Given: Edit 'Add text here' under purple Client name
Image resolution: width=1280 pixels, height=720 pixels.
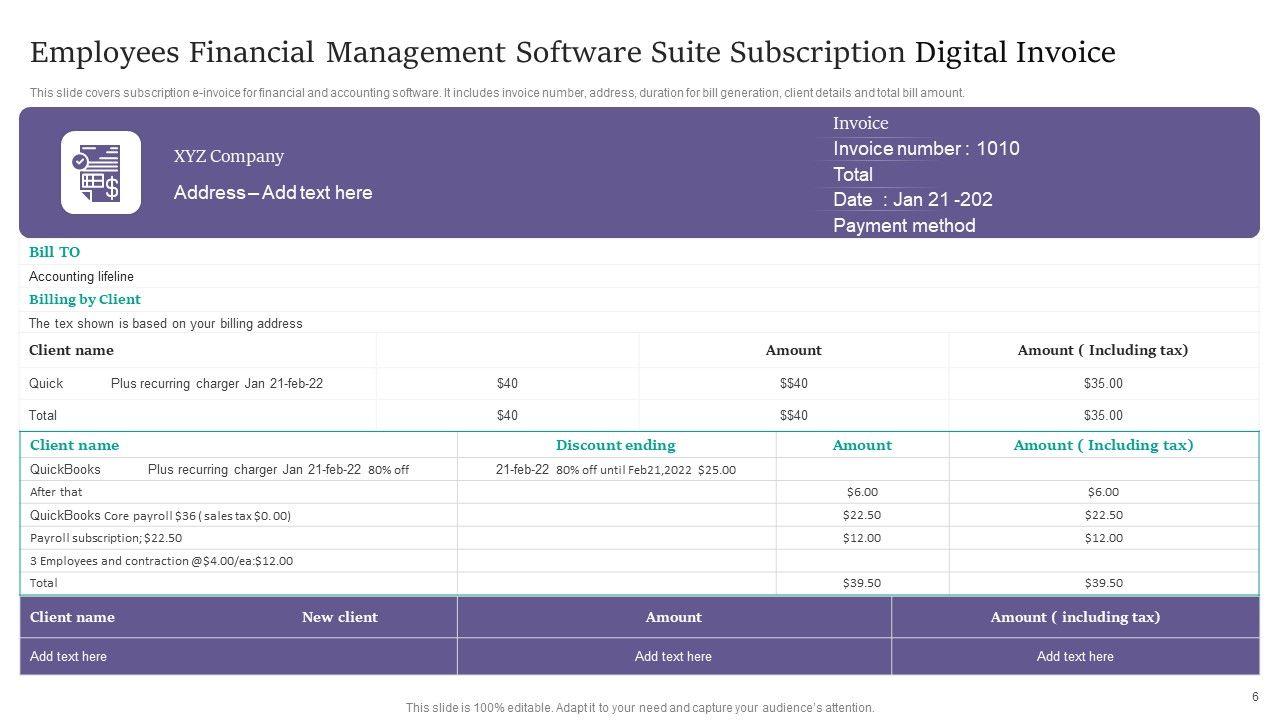Looking at the screenshot, I should point(68,657).
